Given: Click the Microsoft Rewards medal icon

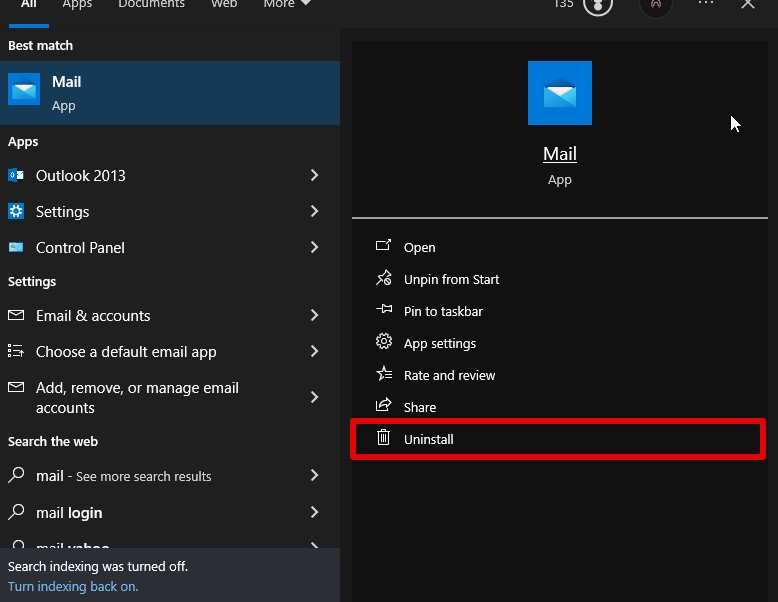Looking at the screenshot, I should pos(598,5).
